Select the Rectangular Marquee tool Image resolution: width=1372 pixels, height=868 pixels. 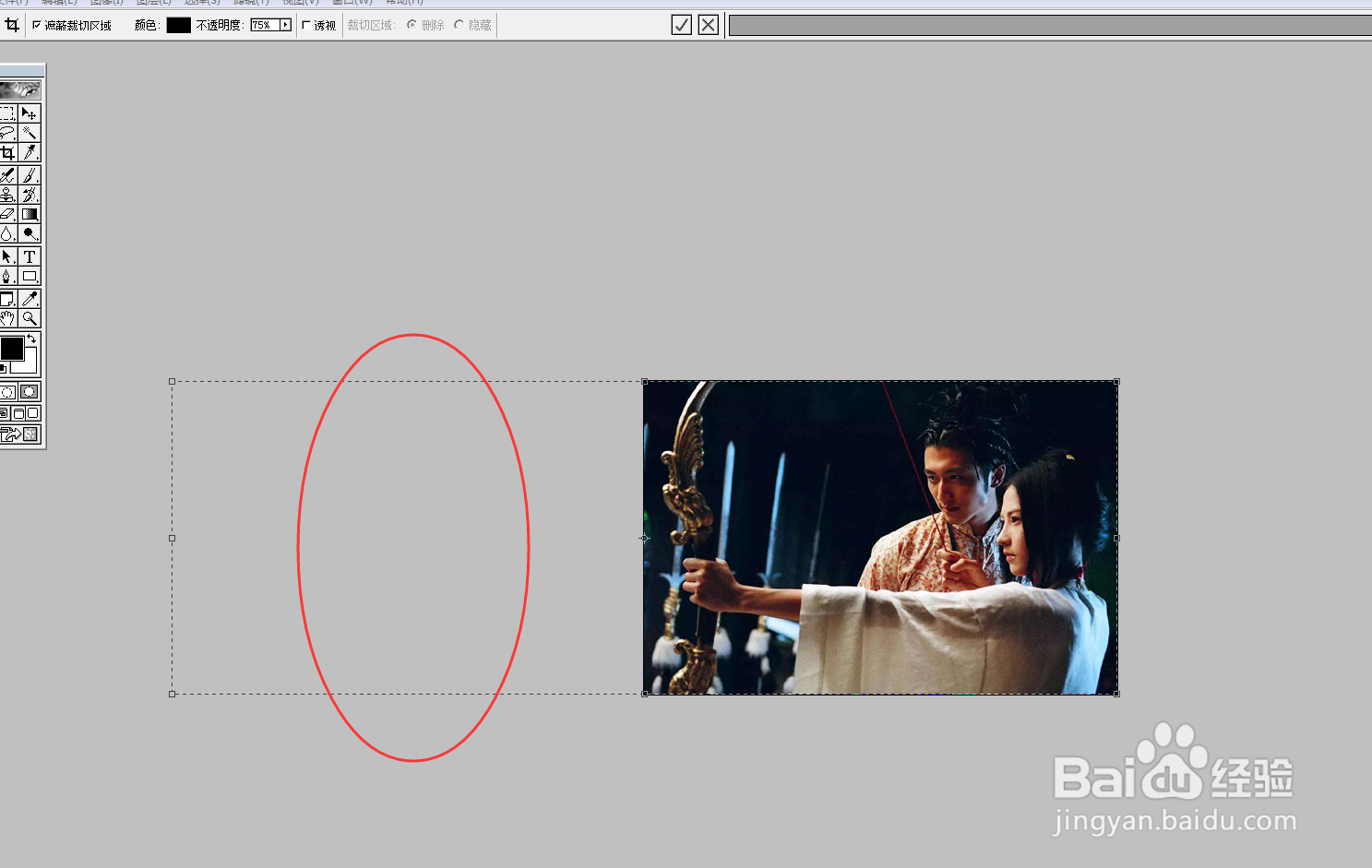(x=7, y=113)
